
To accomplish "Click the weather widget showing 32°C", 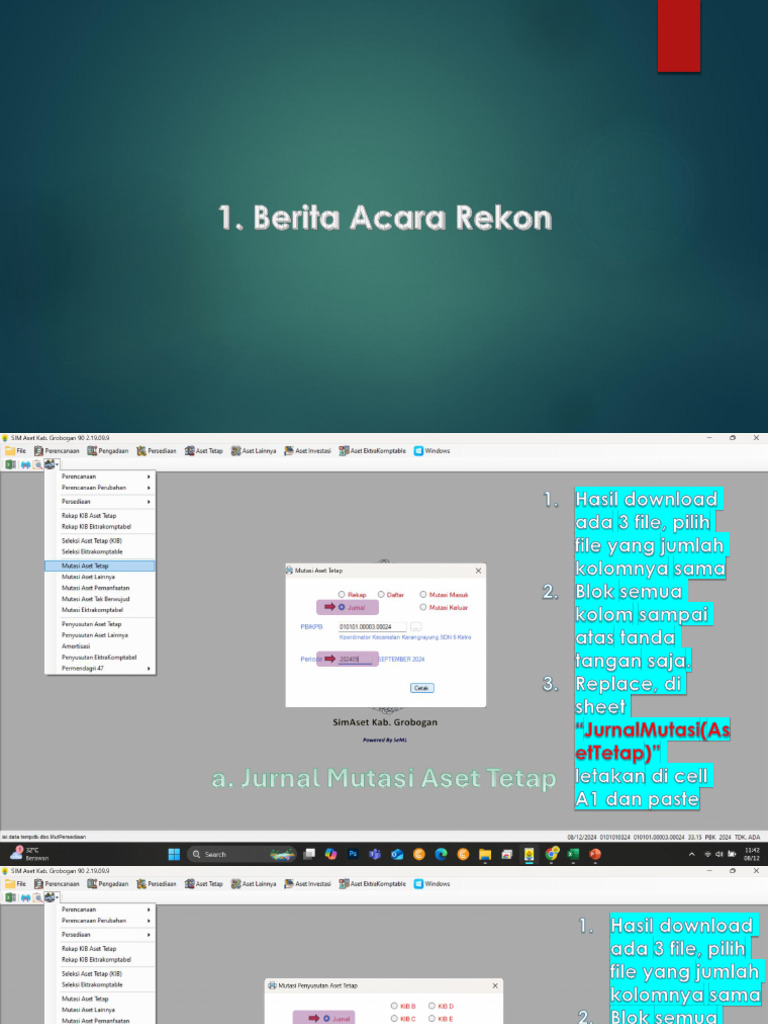I will click(29, 854).
